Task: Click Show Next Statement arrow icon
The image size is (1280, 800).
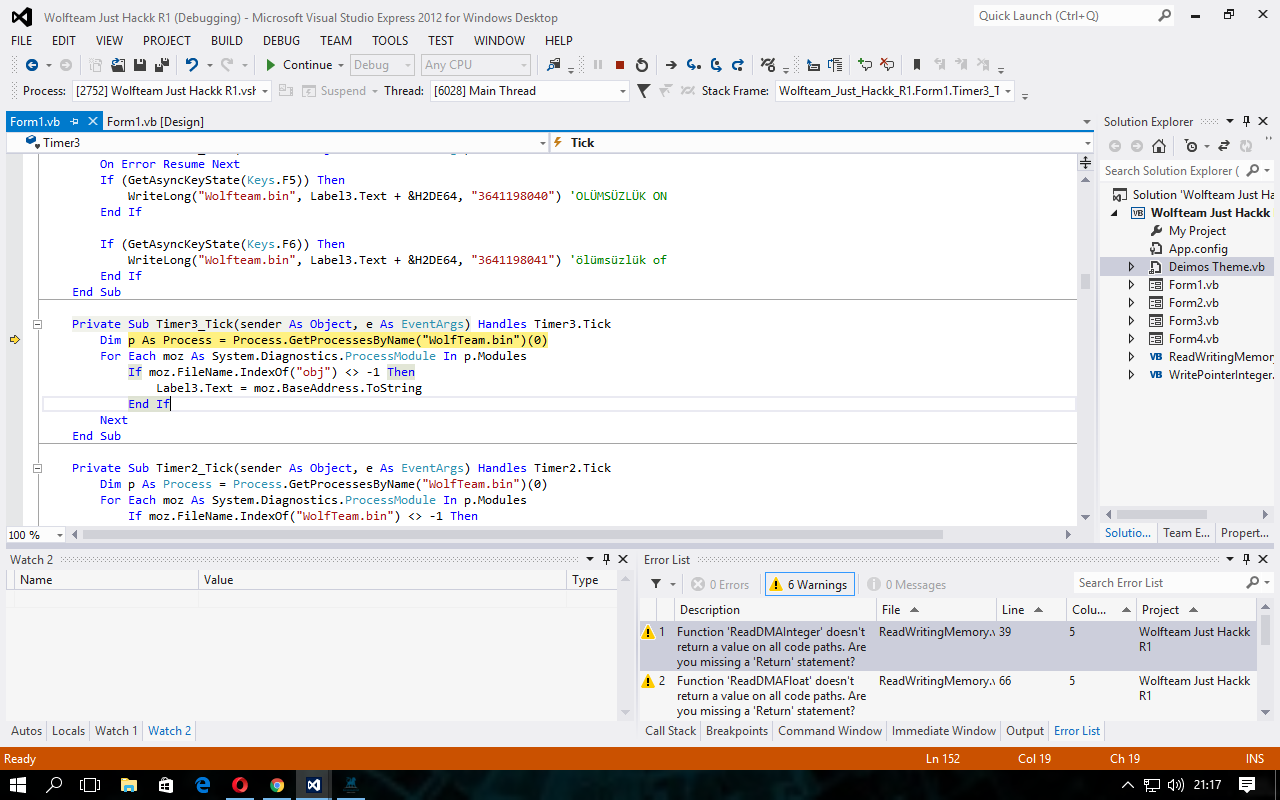Action: pyautogui.click(x=671, y=65)
